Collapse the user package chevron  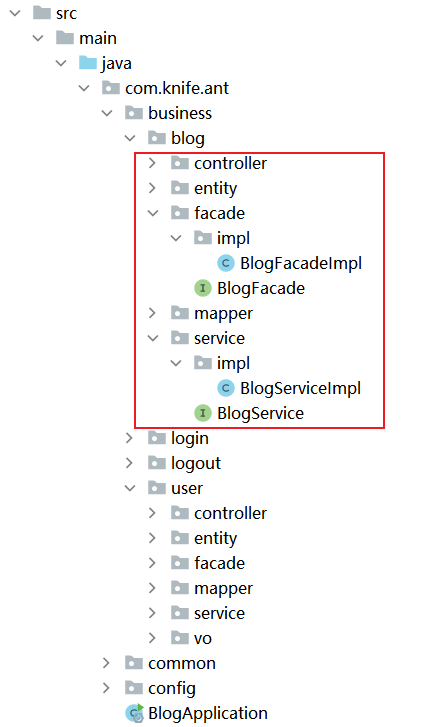pyautogui.click(x=130, y=488)
